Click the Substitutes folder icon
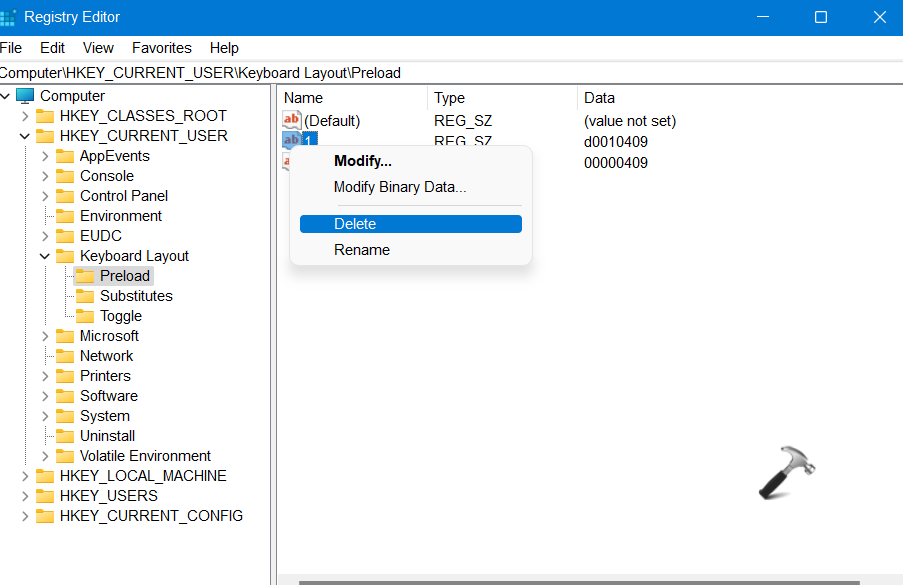 point(85,296)
